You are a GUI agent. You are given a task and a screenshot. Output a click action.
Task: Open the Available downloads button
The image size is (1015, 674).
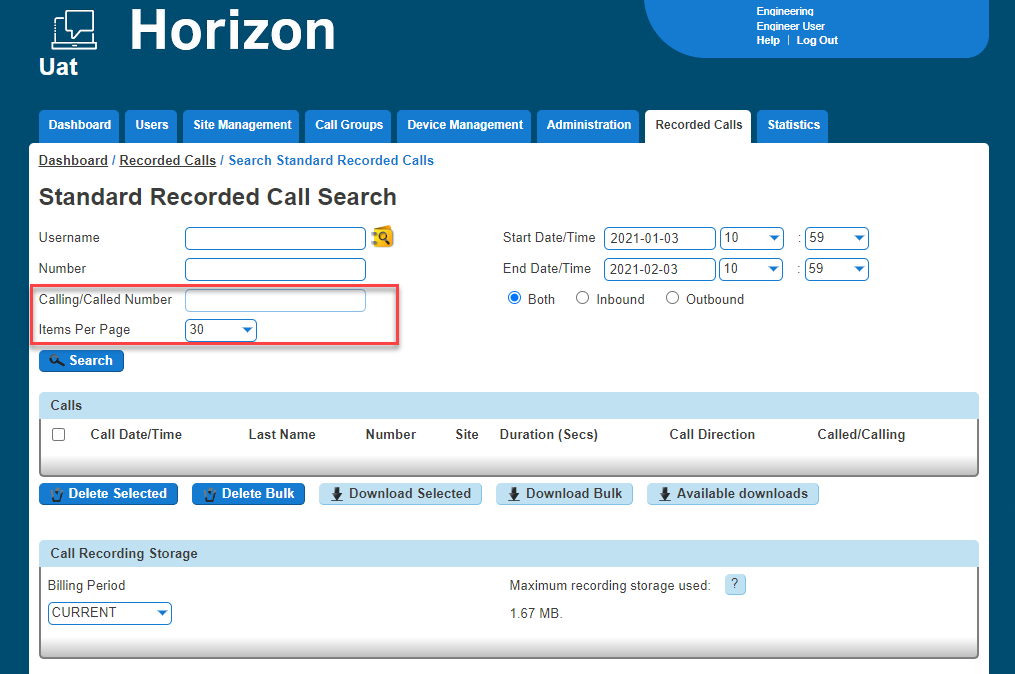click(733, 494)
